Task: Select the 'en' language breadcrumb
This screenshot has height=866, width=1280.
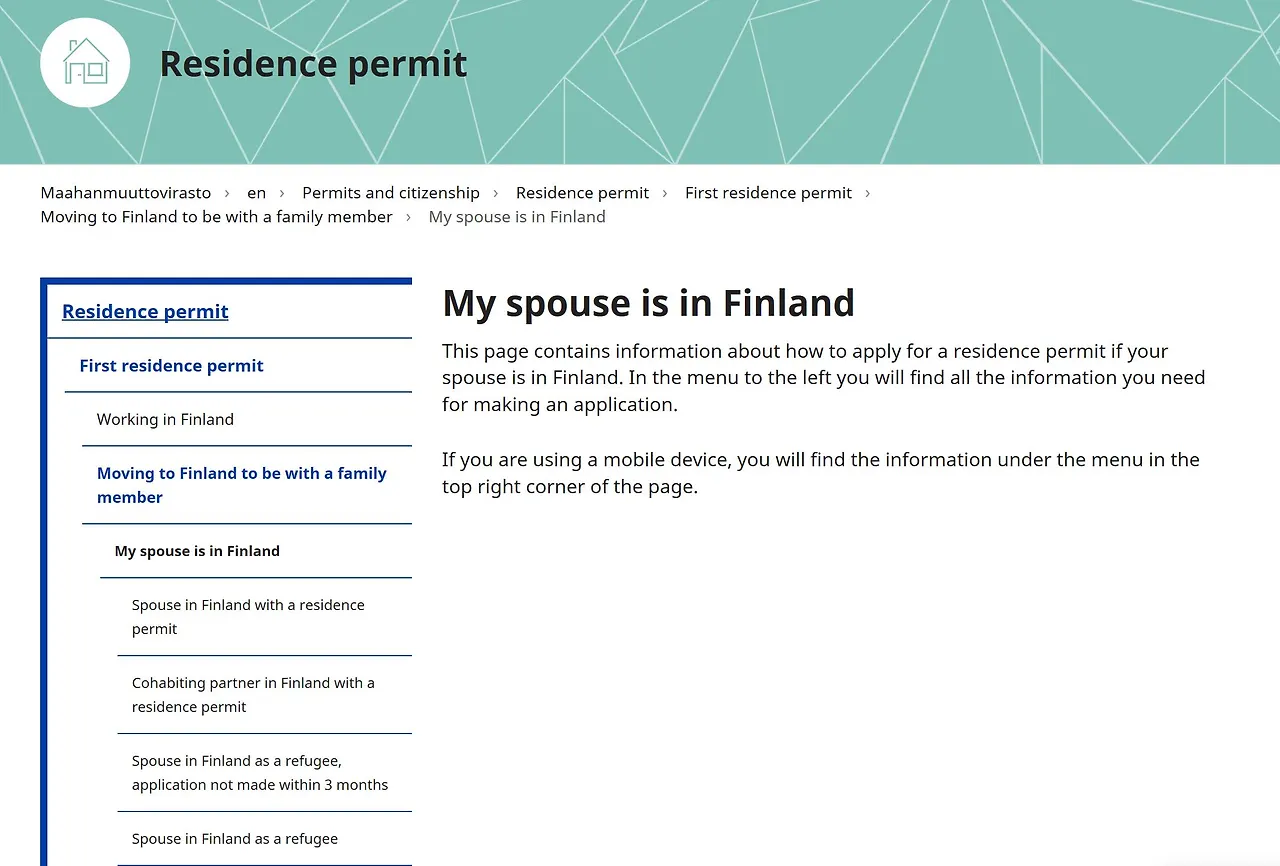Action: pyautogui.click(x=256, y=192)
